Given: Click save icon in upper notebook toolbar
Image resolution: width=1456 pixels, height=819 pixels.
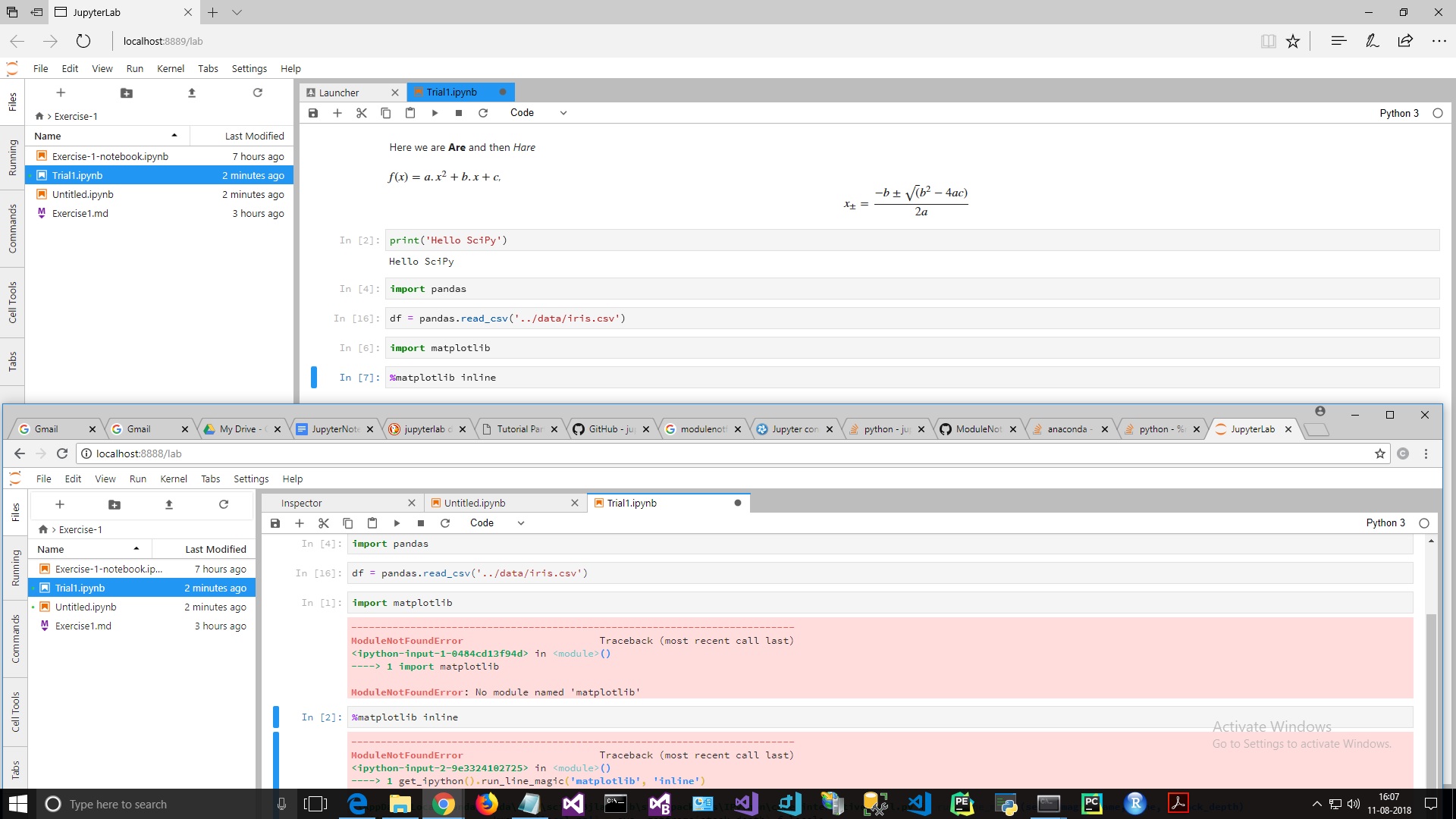Looking at the screenshot, I should [x=312, y=113].
